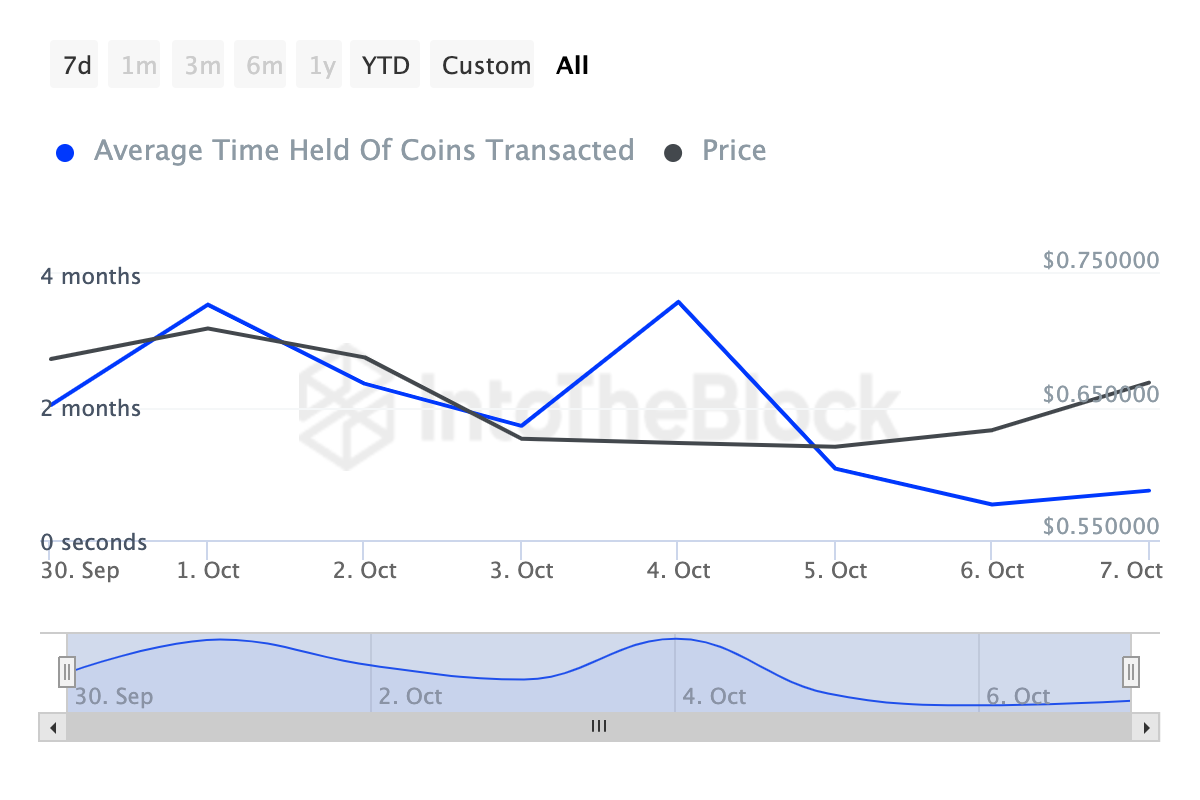Click the scrollbar grip handle

tap(599, 727)
